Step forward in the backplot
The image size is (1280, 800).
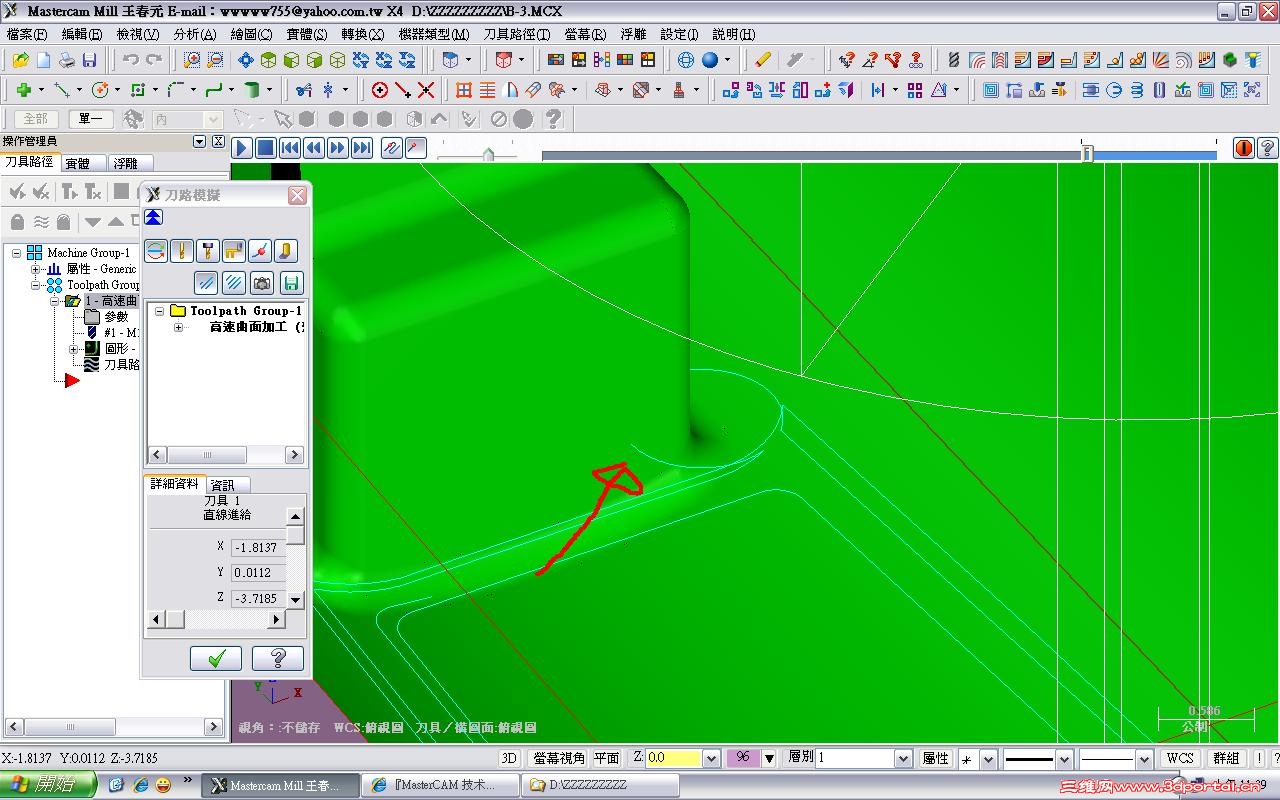tap(338, 148)
